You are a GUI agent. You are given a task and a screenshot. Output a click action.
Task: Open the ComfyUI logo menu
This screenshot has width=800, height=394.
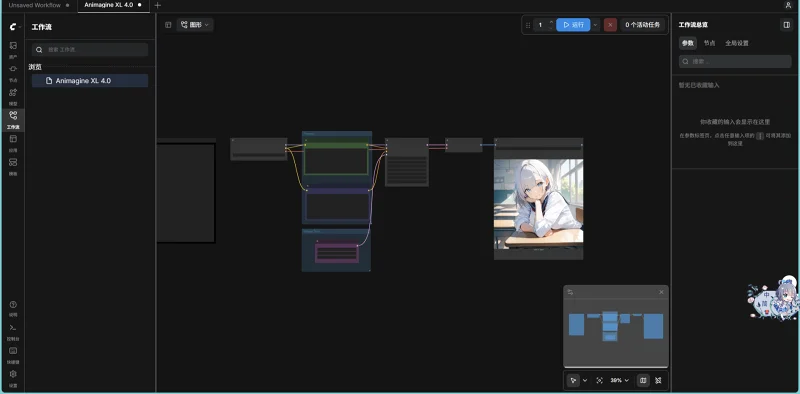(x=13, y=27)
